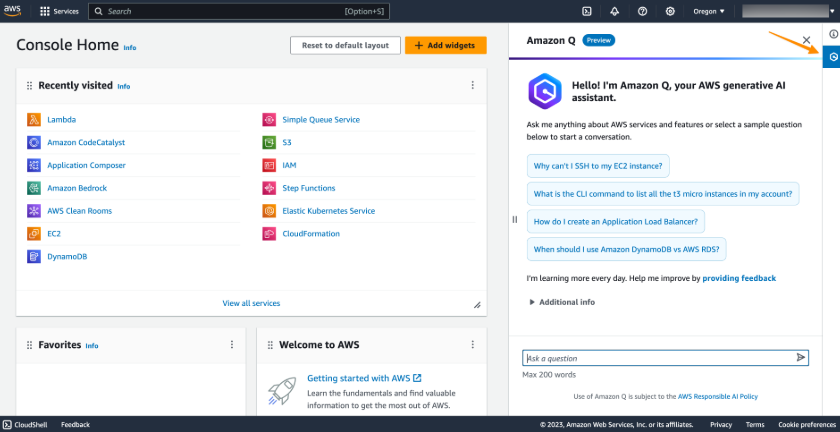This screenshot has height=432, width=840.
Task: Open the account name dropdown
Action: click(x=790, y=11)
